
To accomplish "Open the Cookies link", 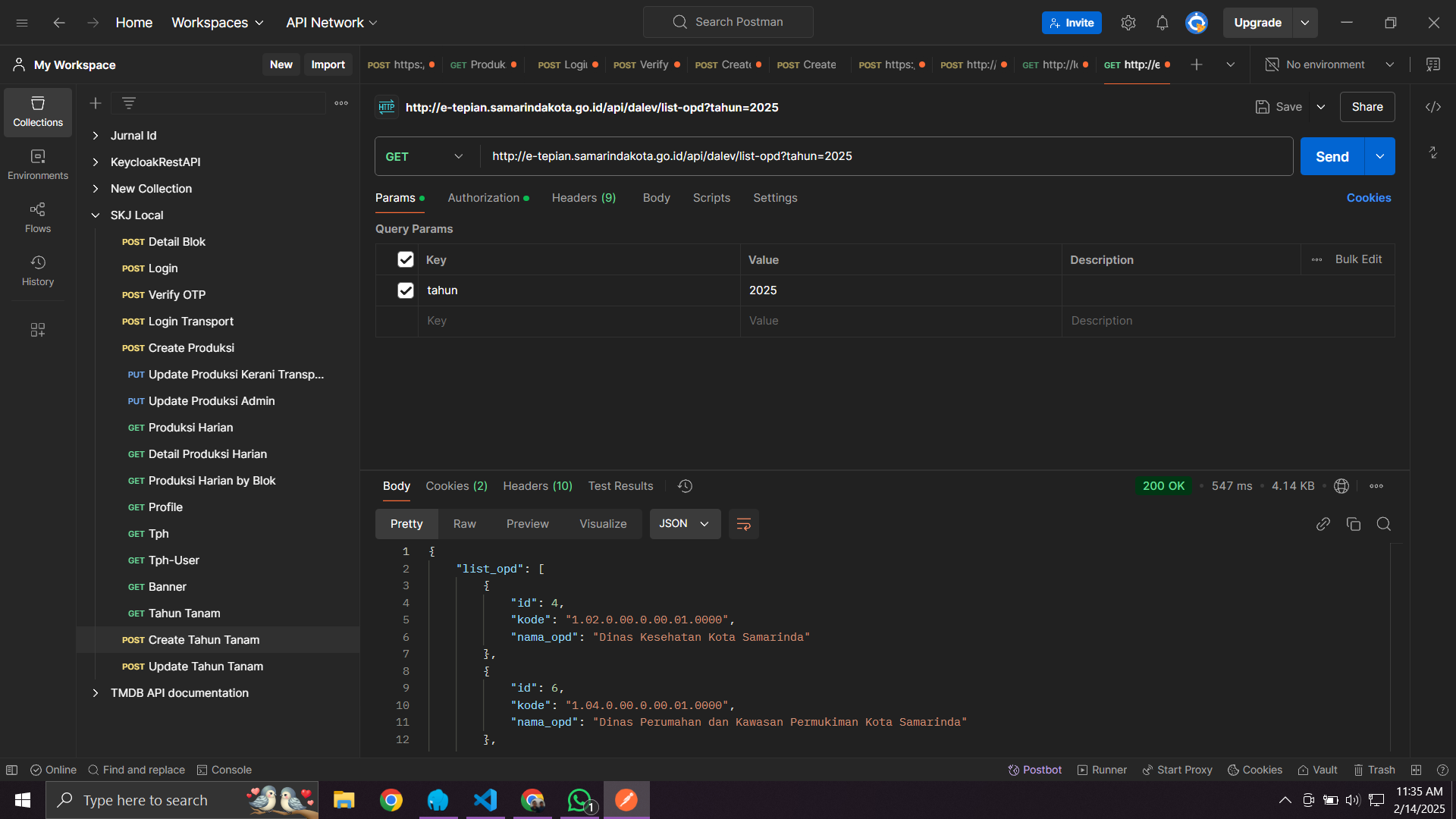I will pos(1368,198).
